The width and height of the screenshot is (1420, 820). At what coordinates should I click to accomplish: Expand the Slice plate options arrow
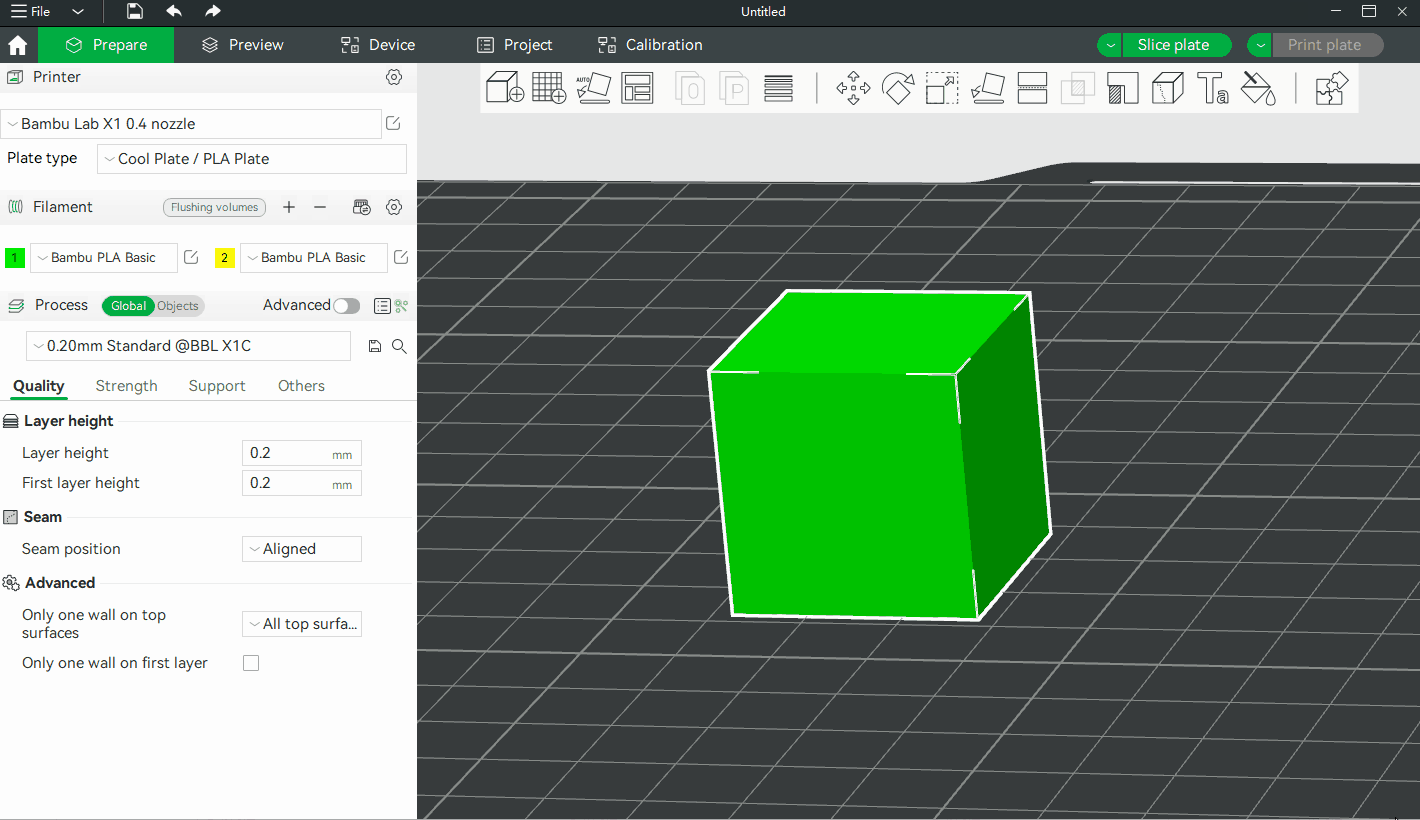point(1110,45)
